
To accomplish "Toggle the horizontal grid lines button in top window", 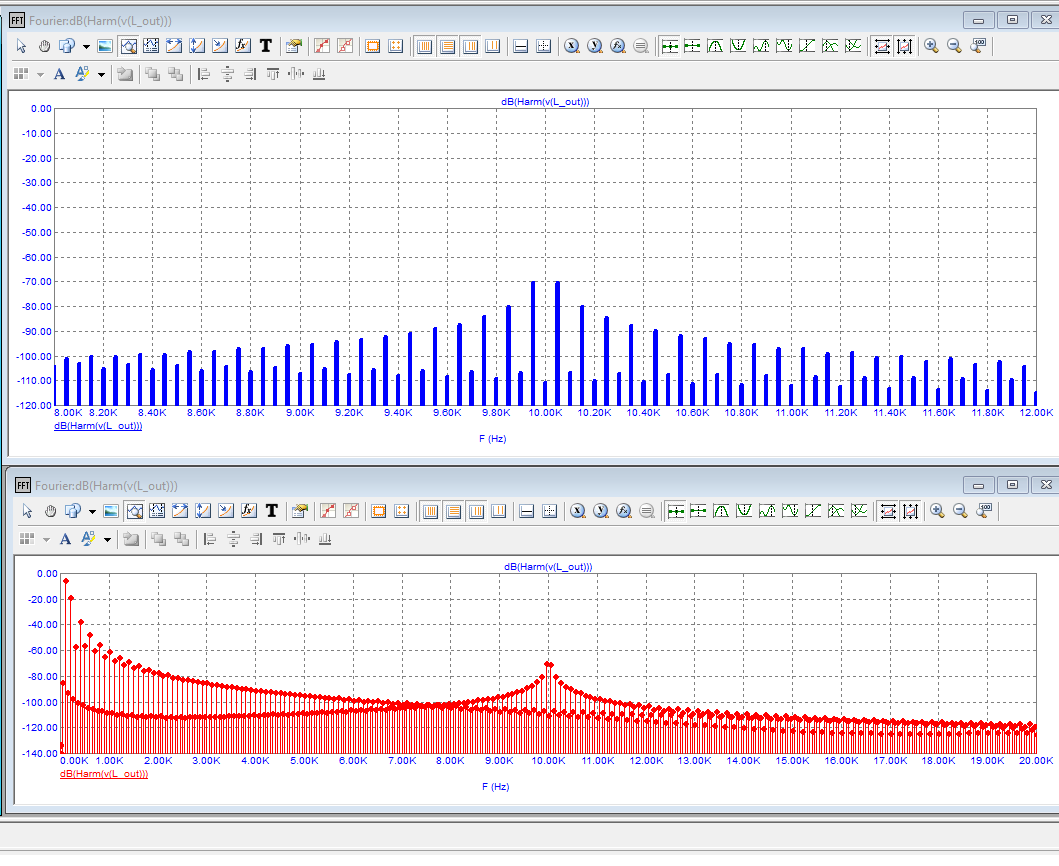I will point(448,46).
